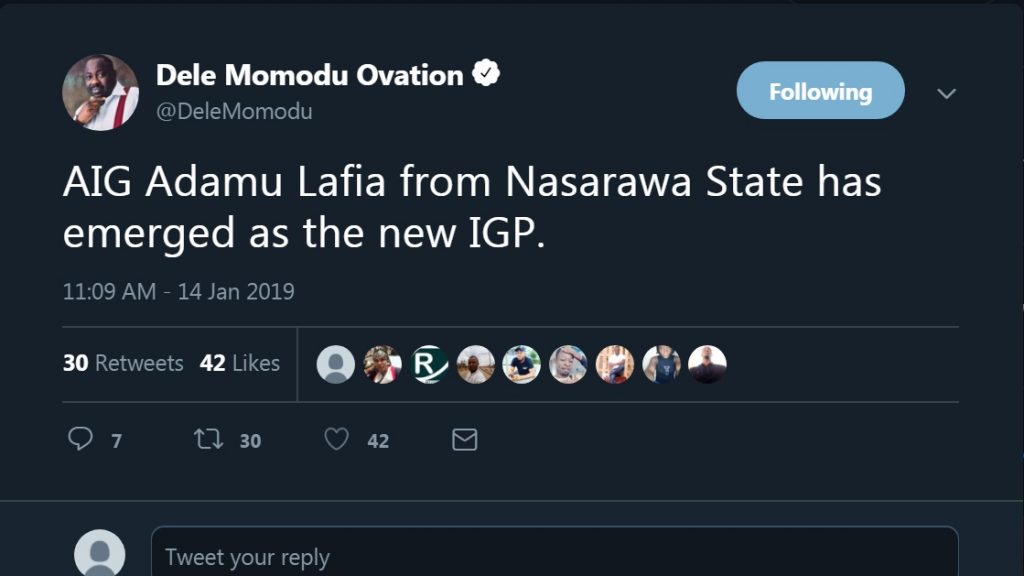Open the @DeleMomodu handle link
This screenshot has height=576, width=1024.
click(234, 111)
